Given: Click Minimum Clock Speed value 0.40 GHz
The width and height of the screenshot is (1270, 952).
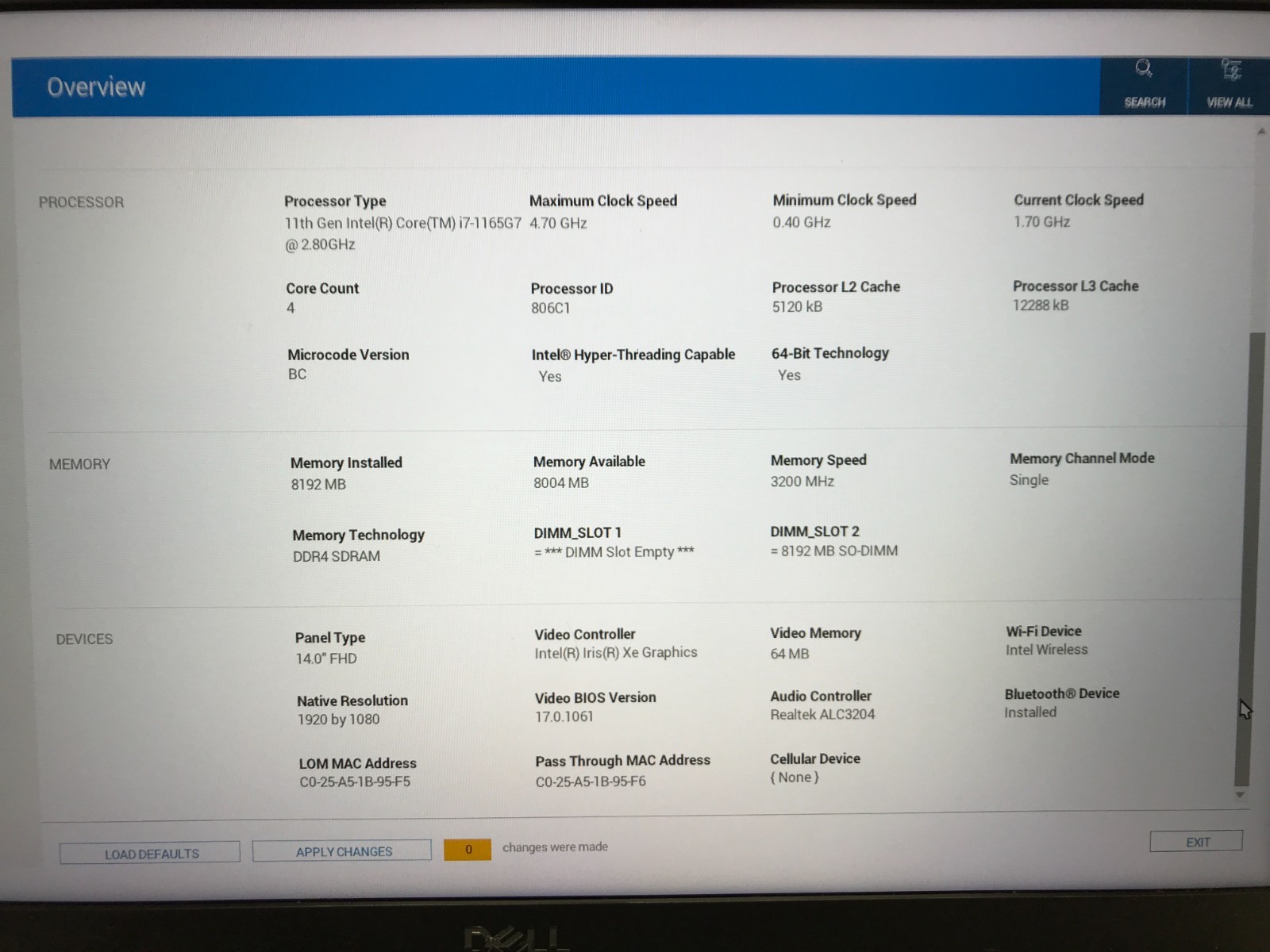Looking at the screenshot, I should (x=802, y=222).
